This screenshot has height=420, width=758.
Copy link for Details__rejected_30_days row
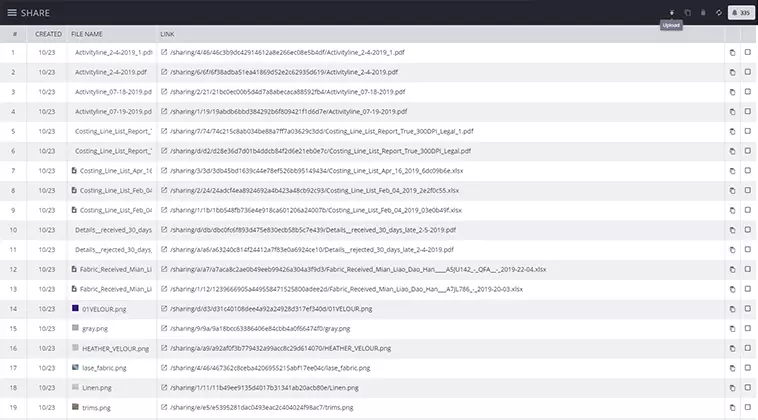[x=732, y=250]
